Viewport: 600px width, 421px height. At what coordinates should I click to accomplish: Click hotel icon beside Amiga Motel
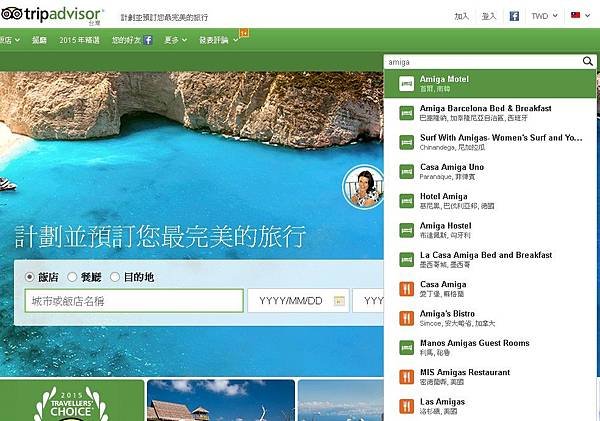point(406,84)
